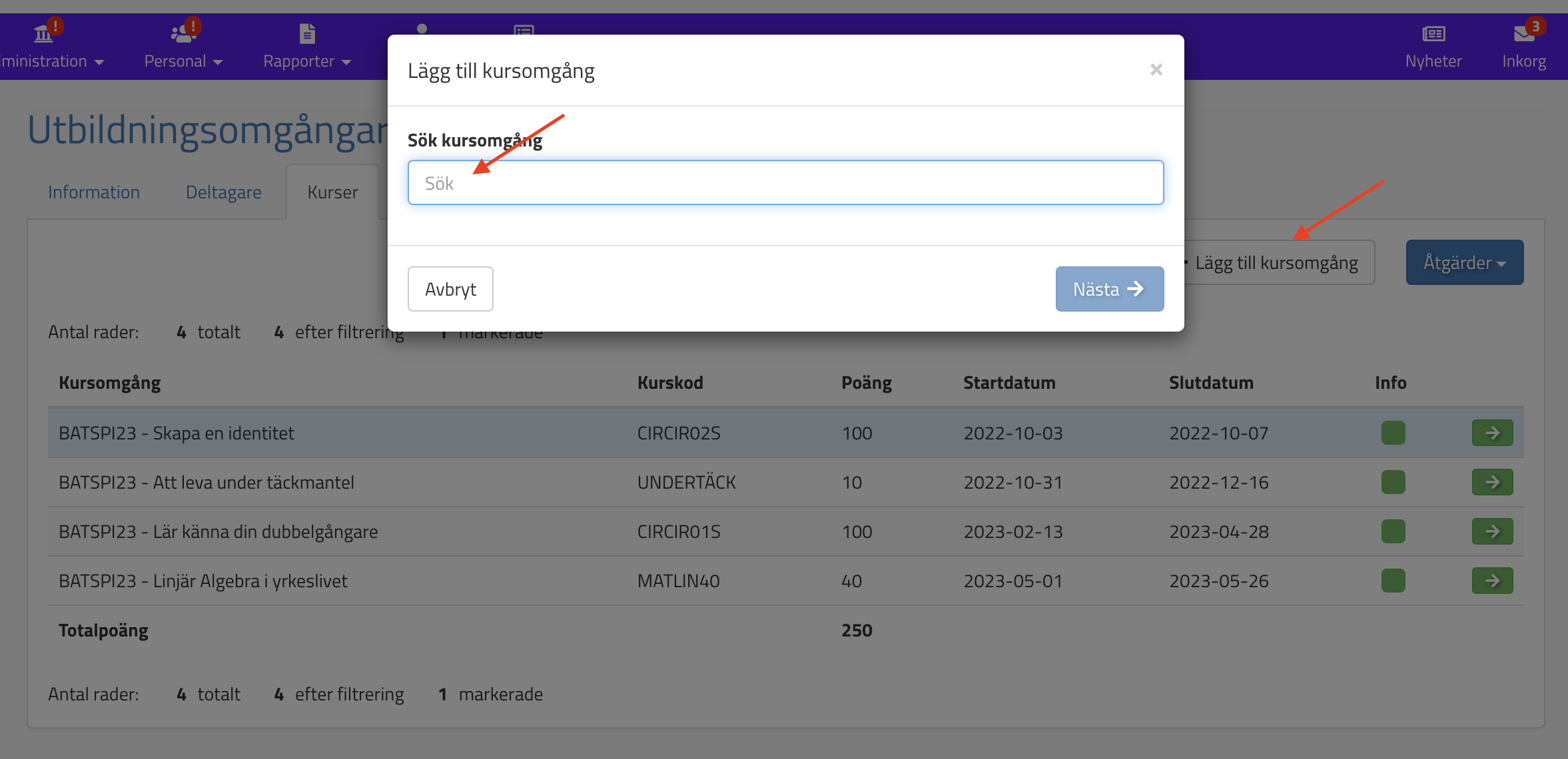Expand the Åtgärder dropdown
The width and height of the screenshot is (1568, 759).
1464,262
